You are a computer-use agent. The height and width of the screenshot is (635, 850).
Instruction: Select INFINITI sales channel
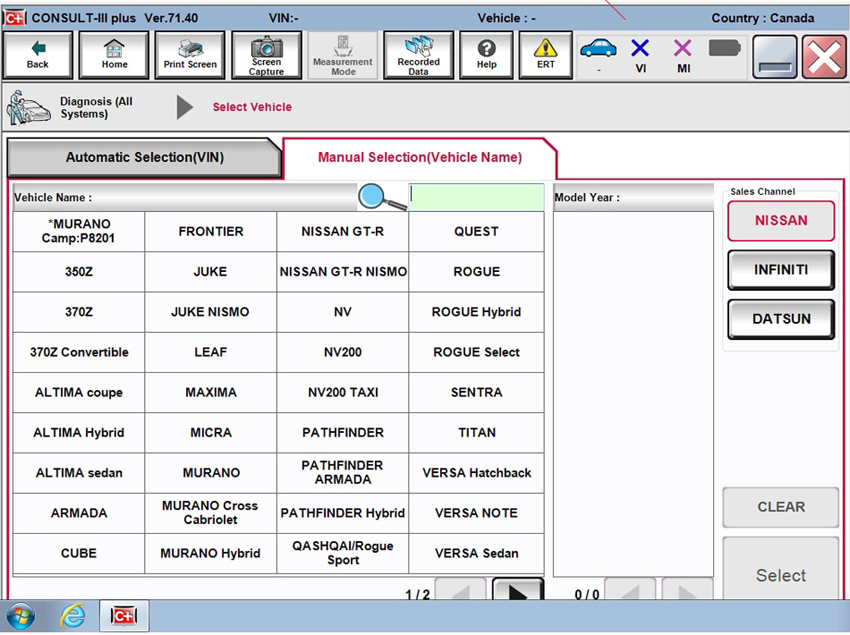pyautogui.click(x=781, y=270)
